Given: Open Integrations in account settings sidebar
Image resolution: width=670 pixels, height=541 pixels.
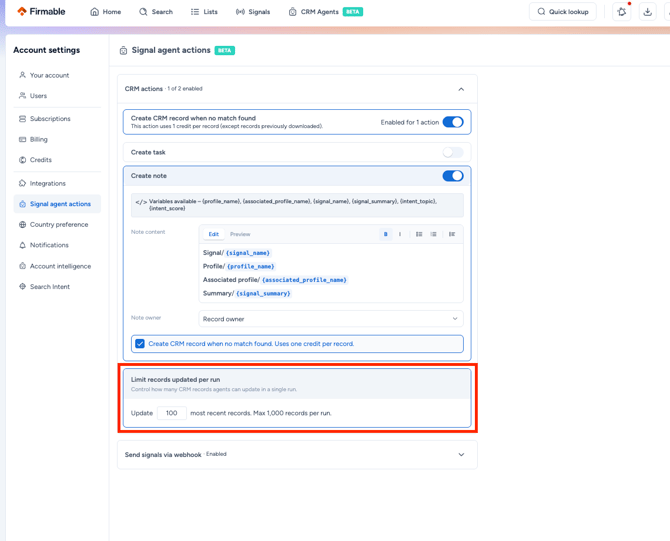Looking at the screenshot, I should pos(47,183).
